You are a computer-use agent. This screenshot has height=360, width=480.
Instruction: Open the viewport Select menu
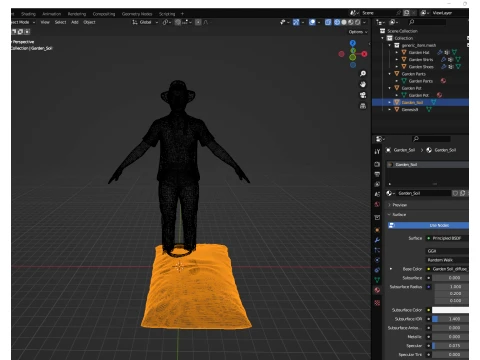pos(60,22)
